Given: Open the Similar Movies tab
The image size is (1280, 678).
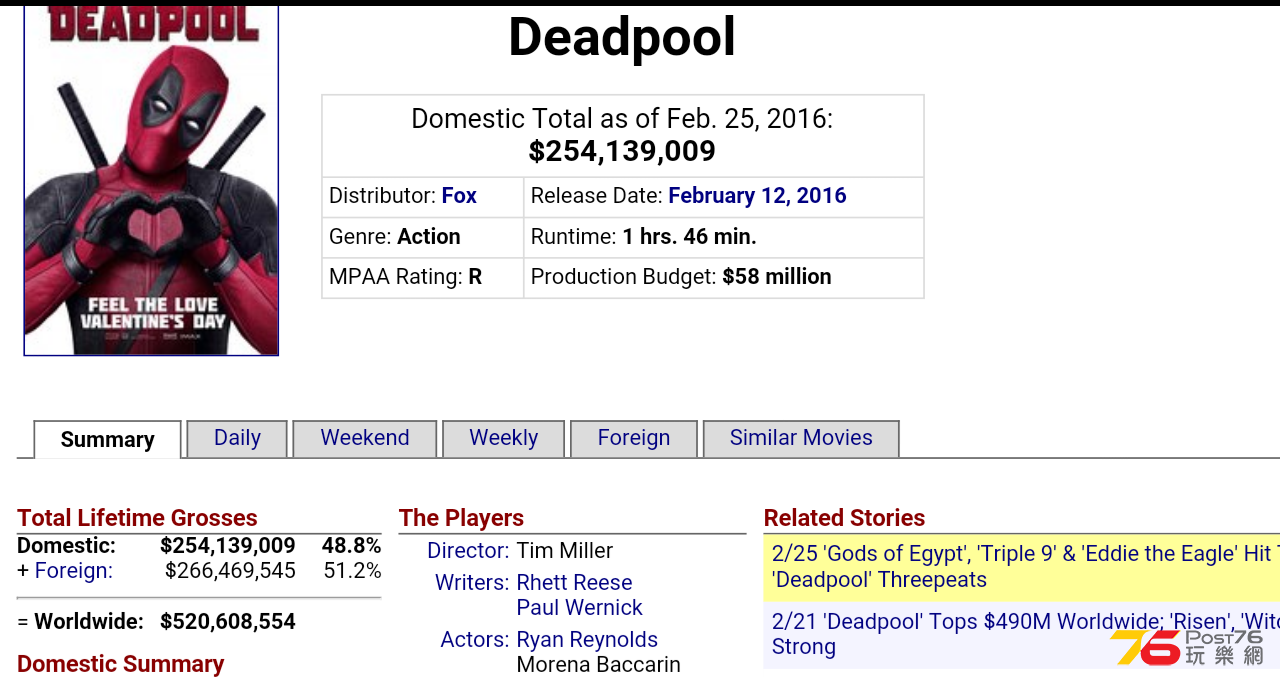Looking at the screenshot, I should coord(801,438).
